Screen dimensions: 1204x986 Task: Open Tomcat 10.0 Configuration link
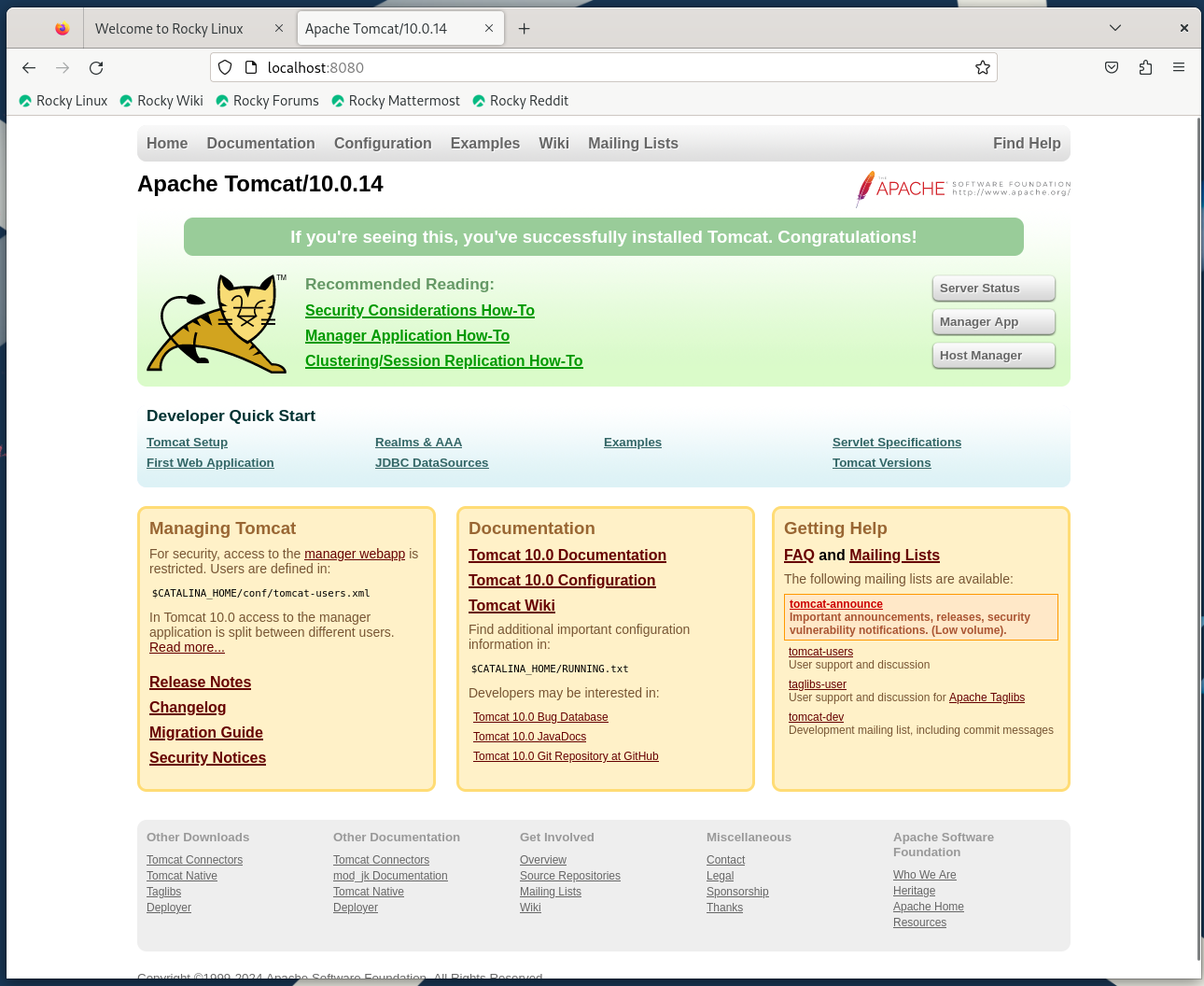[562, 581]
